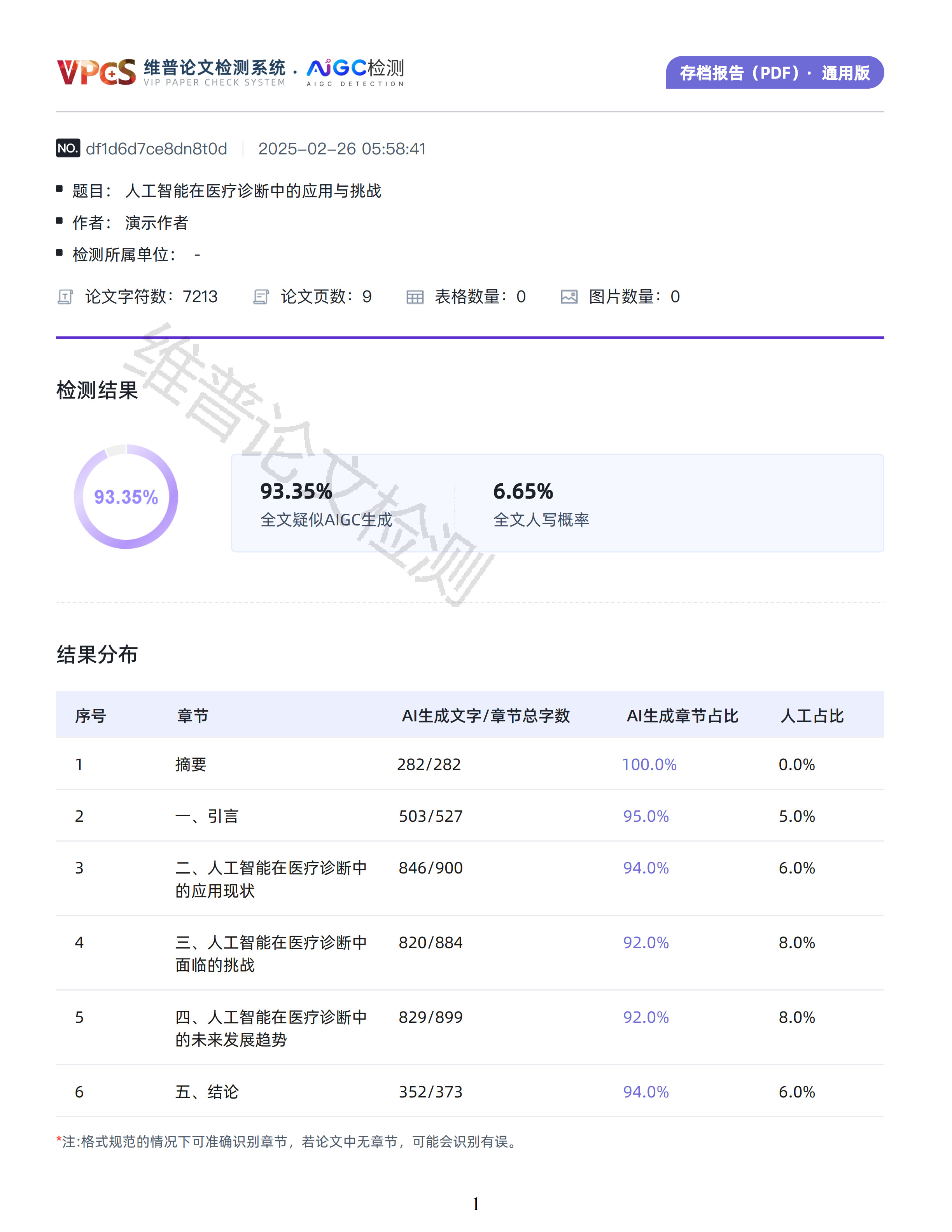Click the 95.0% value in 引言 row
Viewport: 952px width, 1232px height.
click(x=646, y=816)
